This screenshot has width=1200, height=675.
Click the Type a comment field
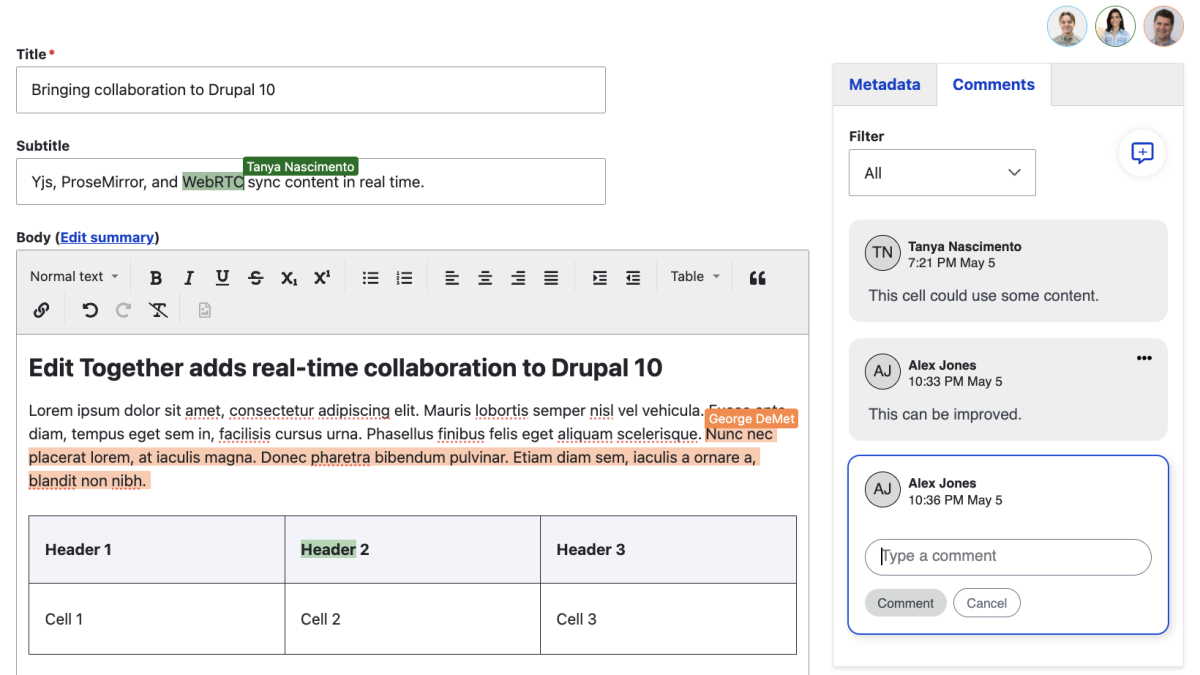tap(1008, 557)
